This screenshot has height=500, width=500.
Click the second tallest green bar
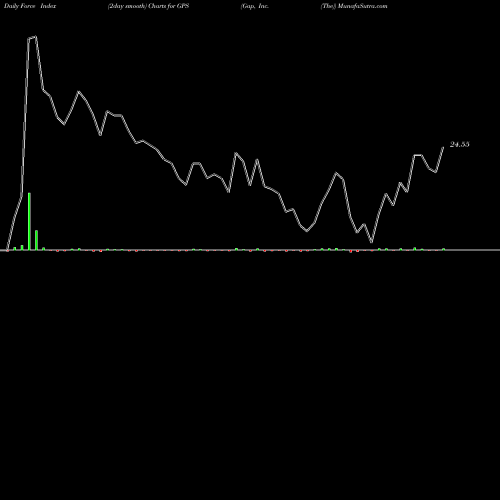coord(36,240)
